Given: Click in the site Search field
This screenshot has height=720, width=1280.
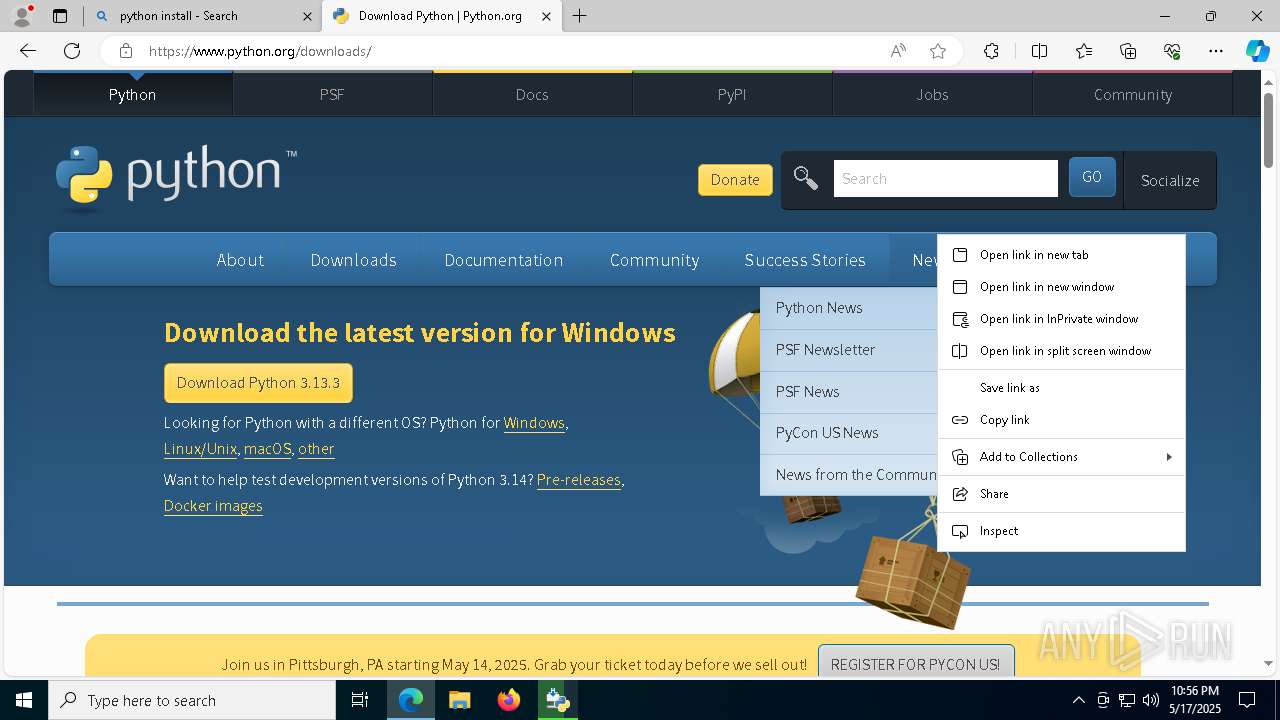Looking at the screenshot, I should pyautogui.click(x=945, y=179).
